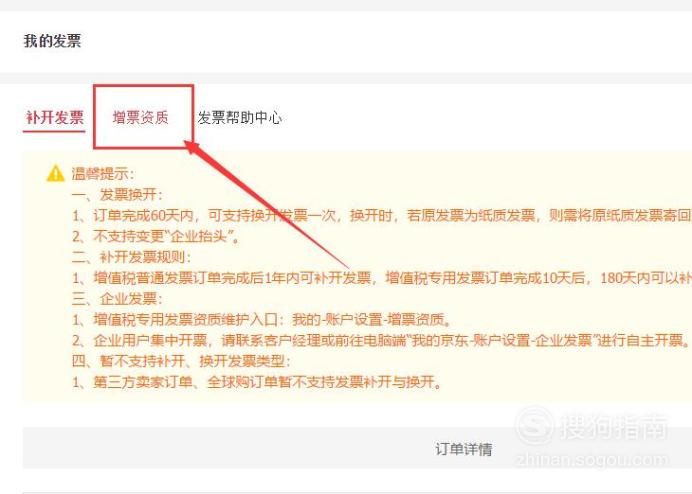Click the 一、发票换开 section heading

click(117, 194)
